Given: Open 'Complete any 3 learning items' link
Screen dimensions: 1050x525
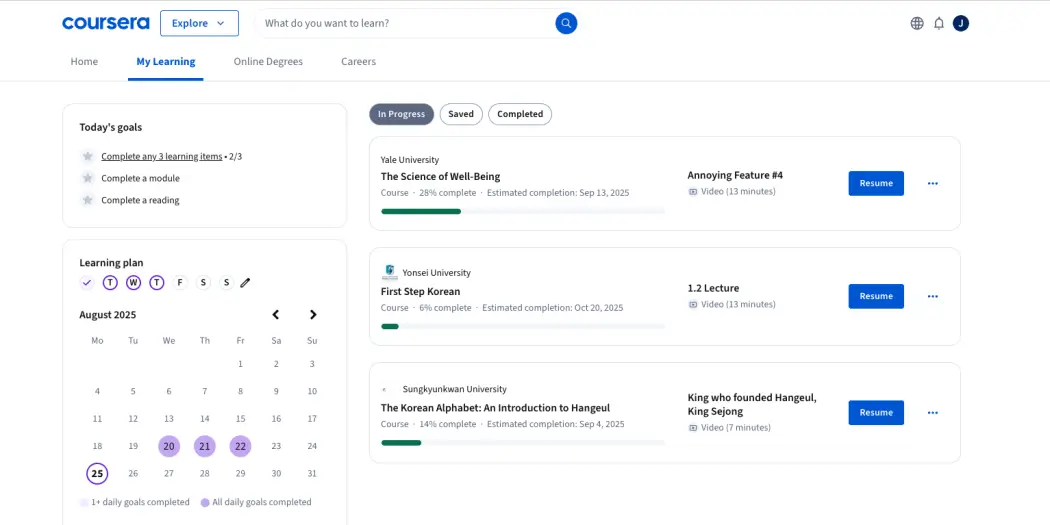Looking at the screenshot, I should pos(162,157).
